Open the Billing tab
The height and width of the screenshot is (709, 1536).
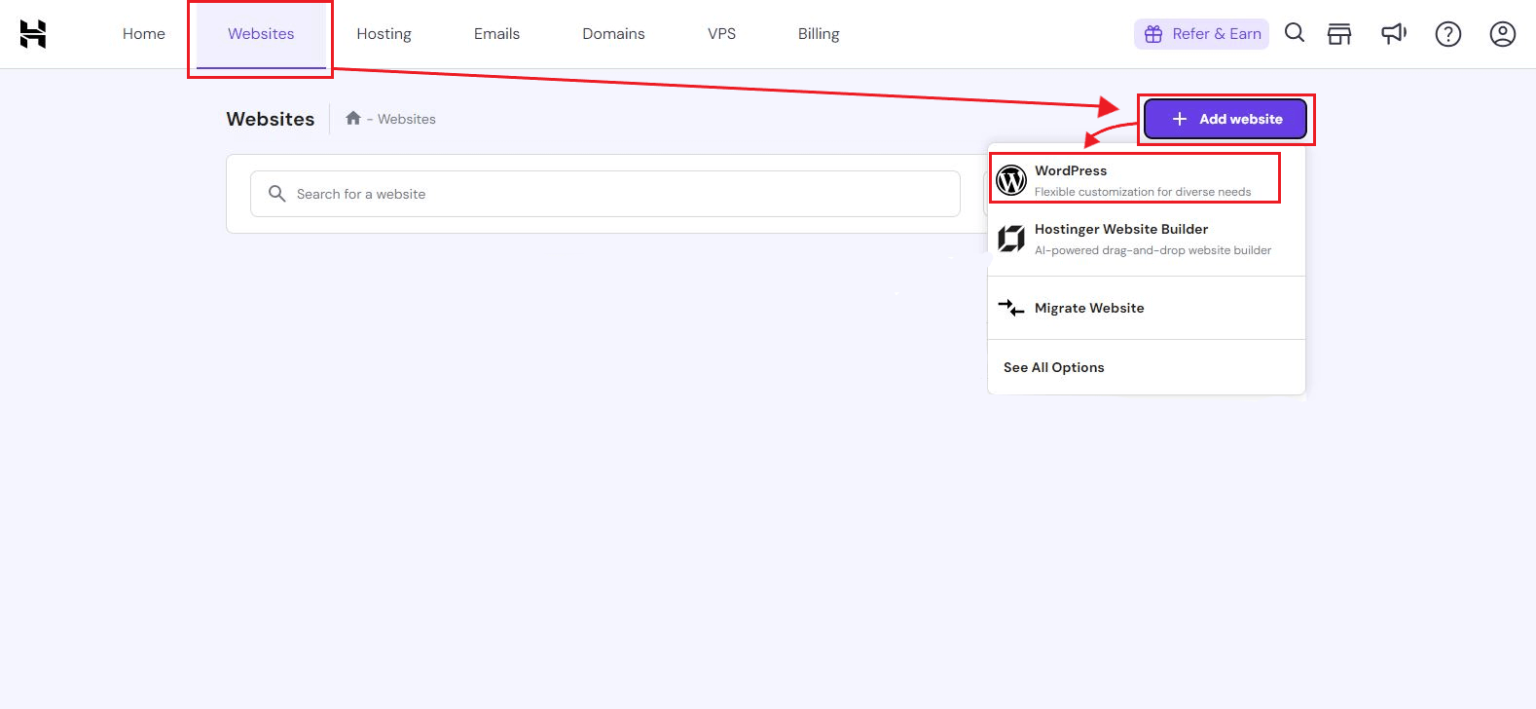[819, 34]
